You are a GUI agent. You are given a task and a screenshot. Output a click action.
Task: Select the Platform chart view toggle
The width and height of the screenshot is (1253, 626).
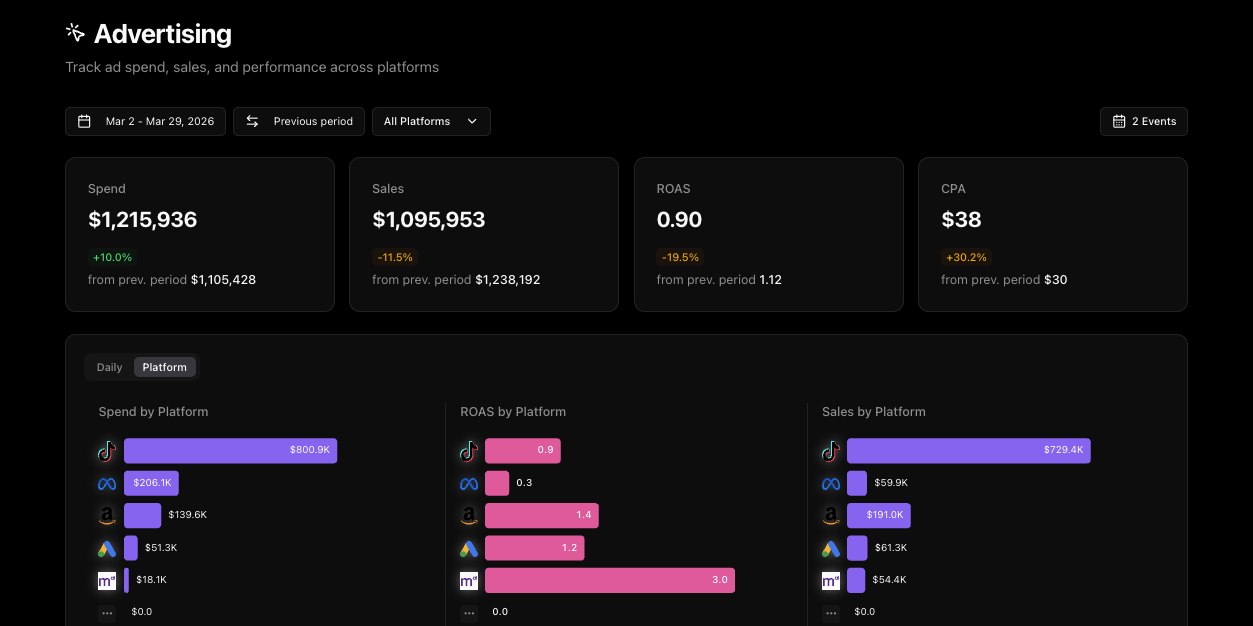click(x=165, y=367)
